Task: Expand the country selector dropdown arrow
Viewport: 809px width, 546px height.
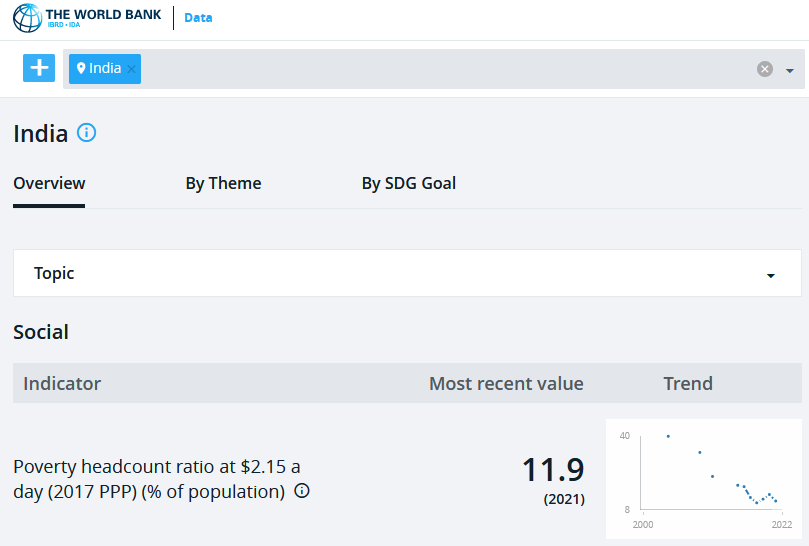Action: point(789,70)
